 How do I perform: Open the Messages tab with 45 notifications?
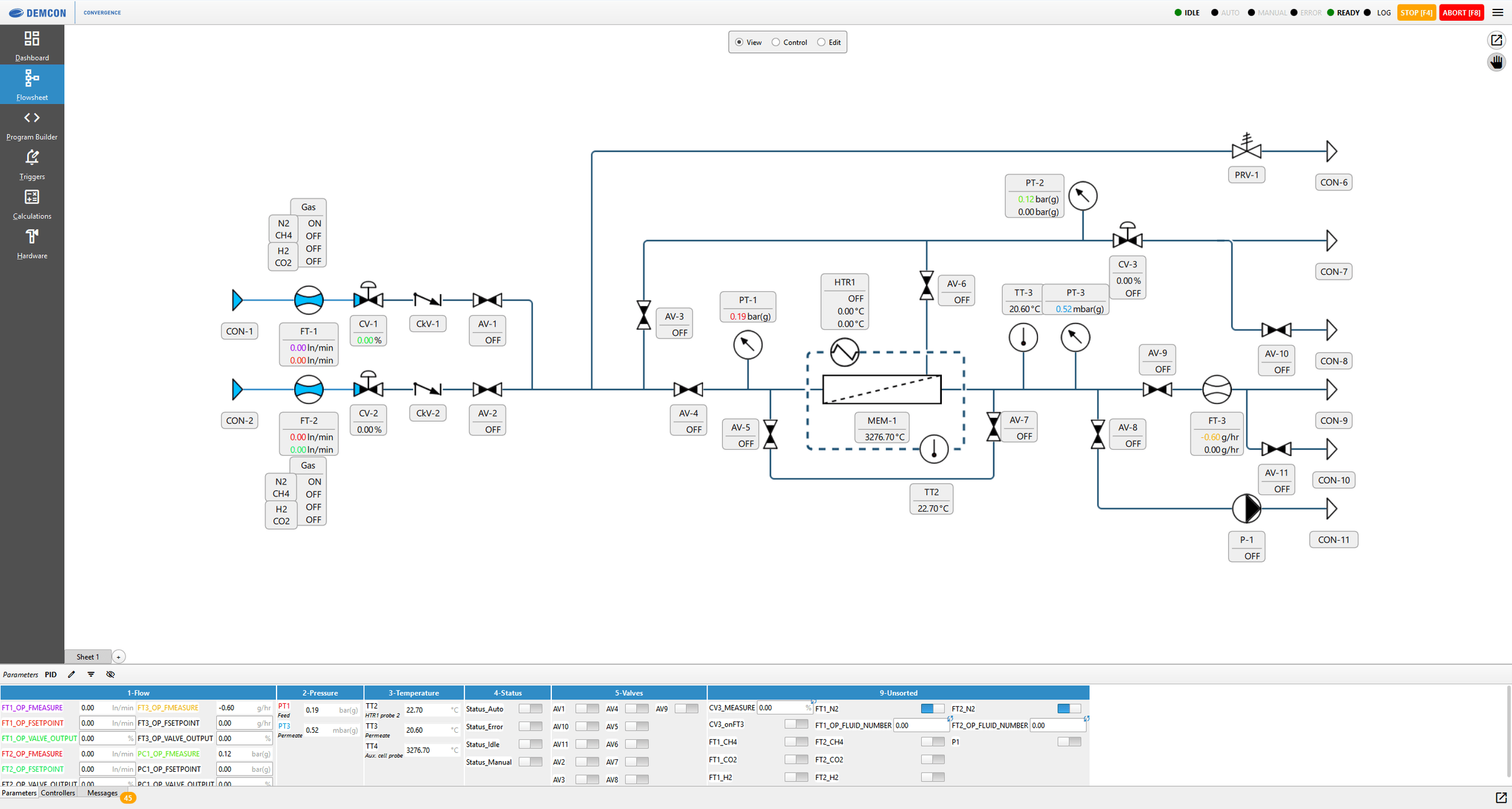click(101, 792)
